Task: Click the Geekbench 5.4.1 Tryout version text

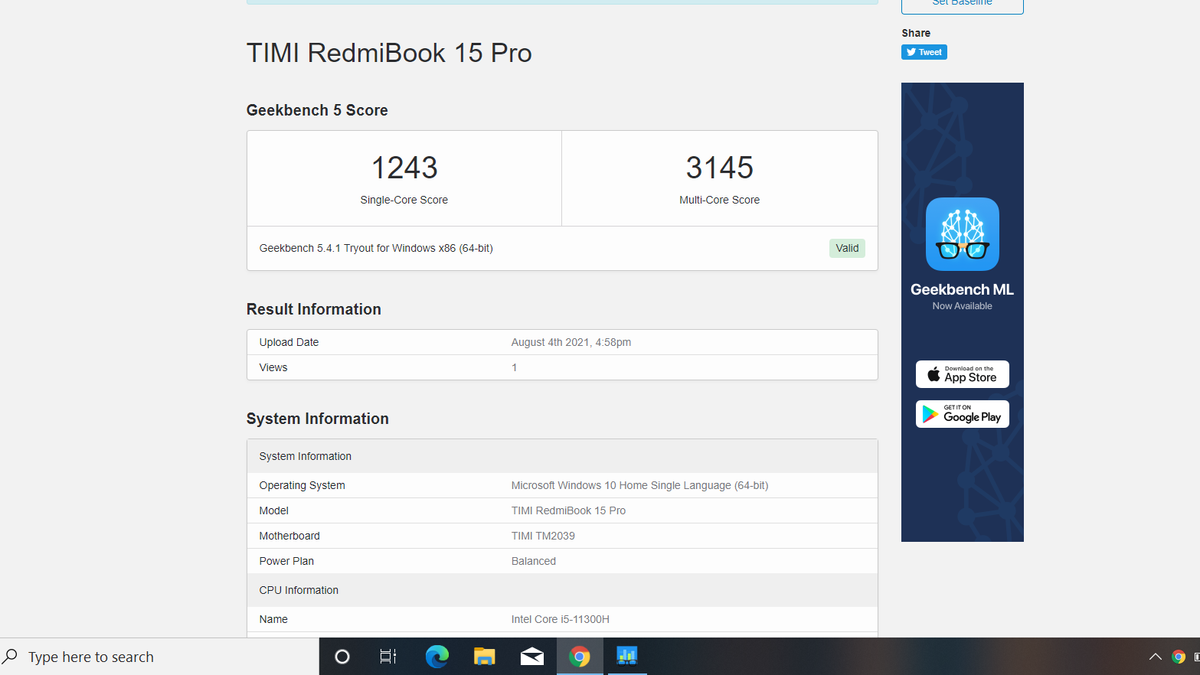Action: tap(376, 248)
